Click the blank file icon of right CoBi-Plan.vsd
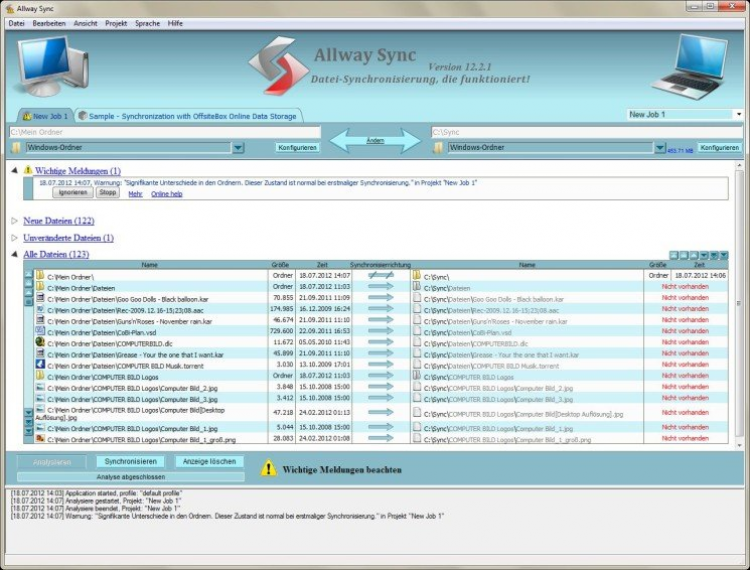The image size is (750, 570). coord(417,331)
